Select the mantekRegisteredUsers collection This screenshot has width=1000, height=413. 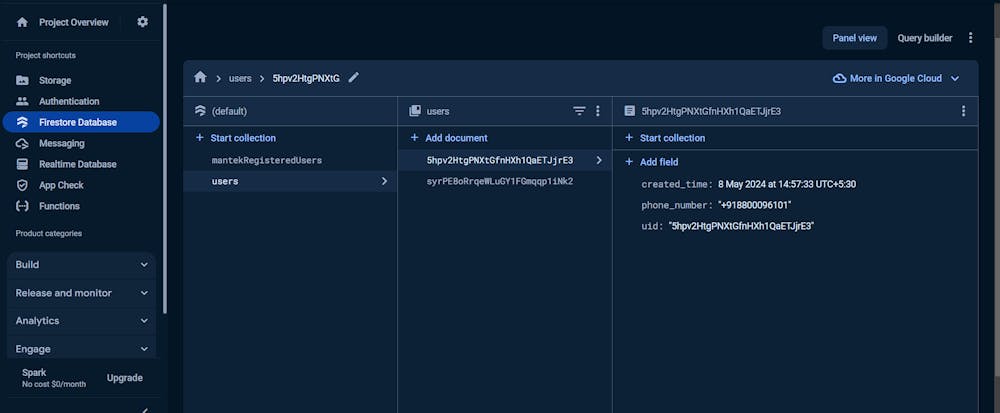tap(266, 160)
